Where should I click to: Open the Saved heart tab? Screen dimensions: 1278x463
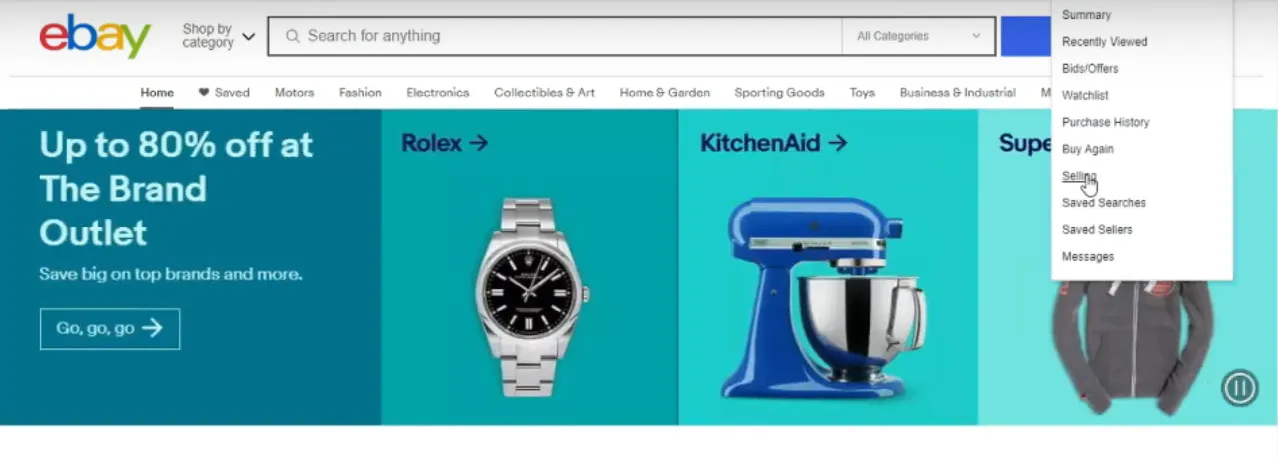pyautogui.click(x=224, y=92)
